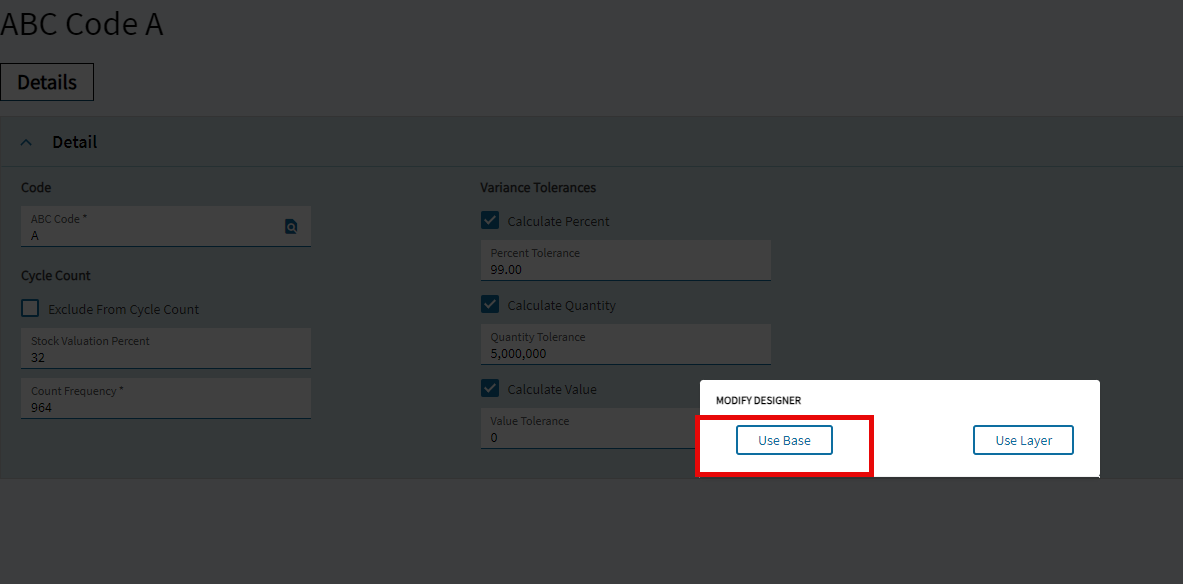Click the Variance Tolerances group heading
This screenshot has width=1183, height=584.
click(x=538, y=187)
